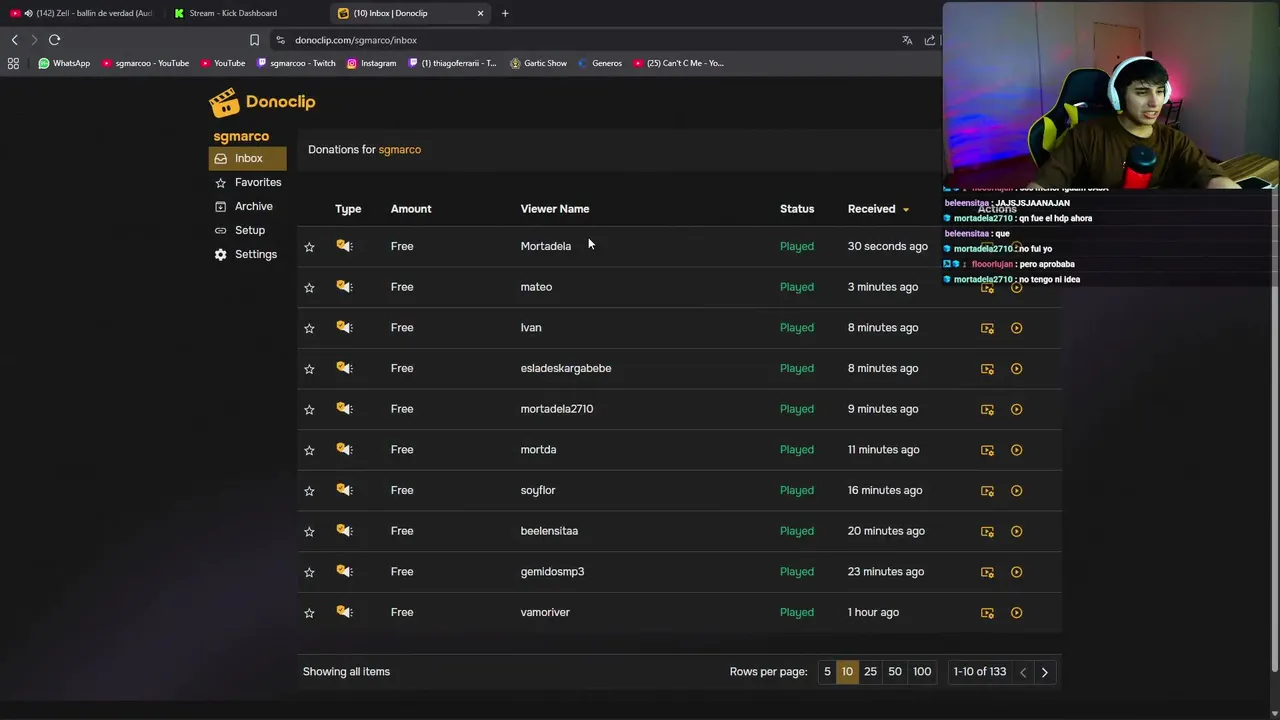Star the mortda donation

tap(309, 450)
